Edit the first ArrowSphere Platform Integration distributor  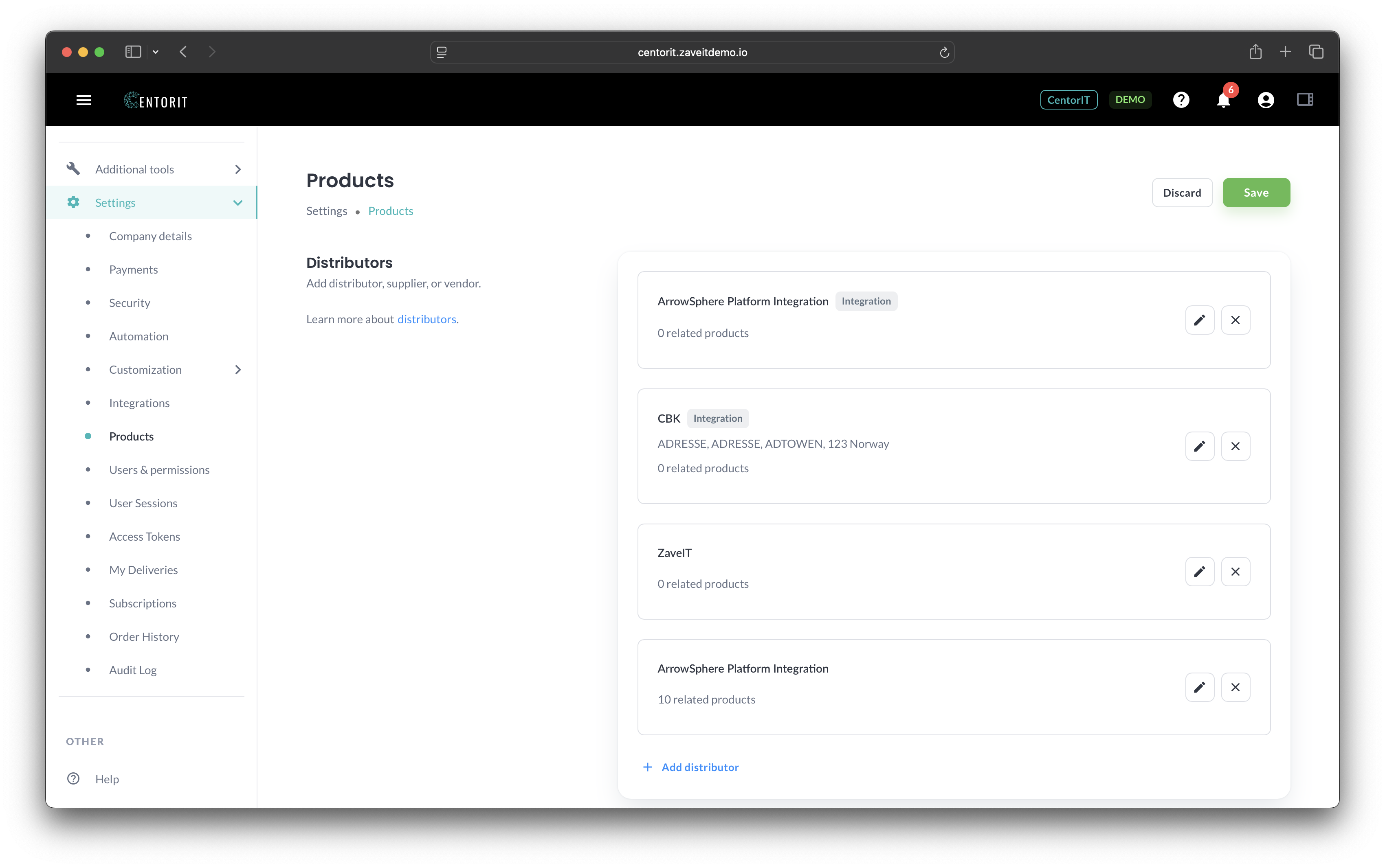click(1200, 320)
